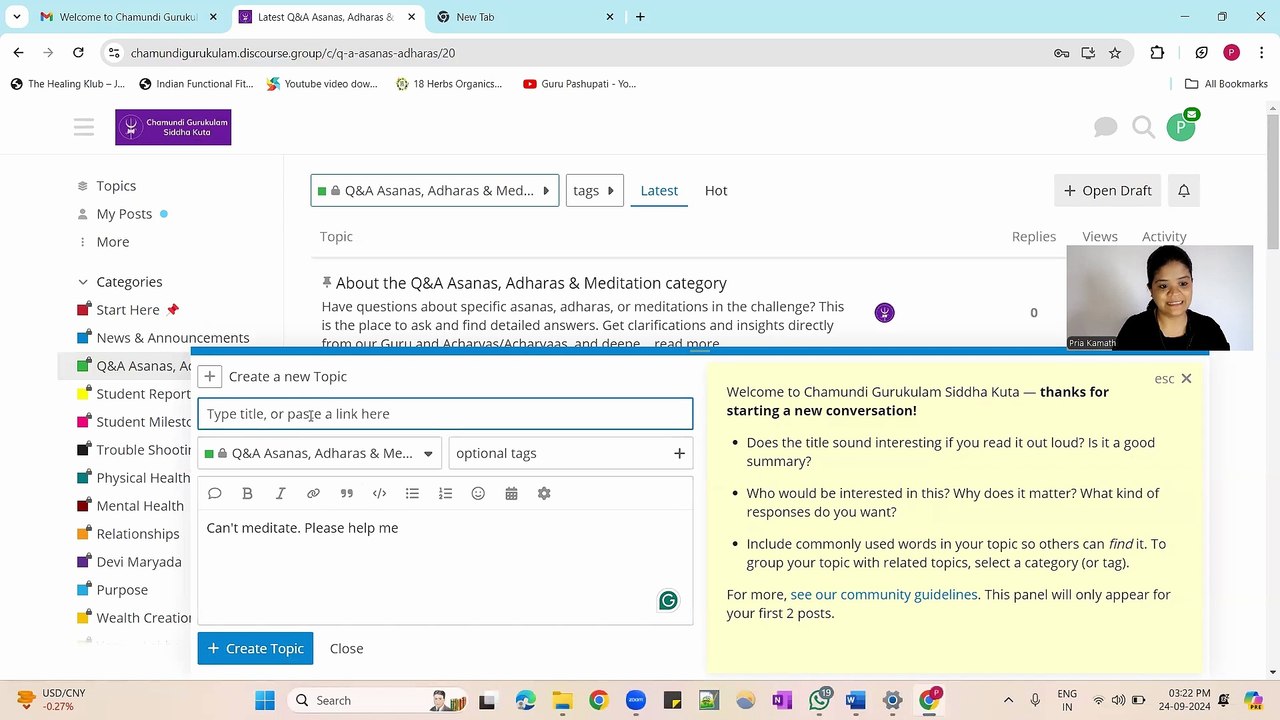Select the Latest tab
The height and width of the screenshot is (720, 1280).
pos(659,190)
